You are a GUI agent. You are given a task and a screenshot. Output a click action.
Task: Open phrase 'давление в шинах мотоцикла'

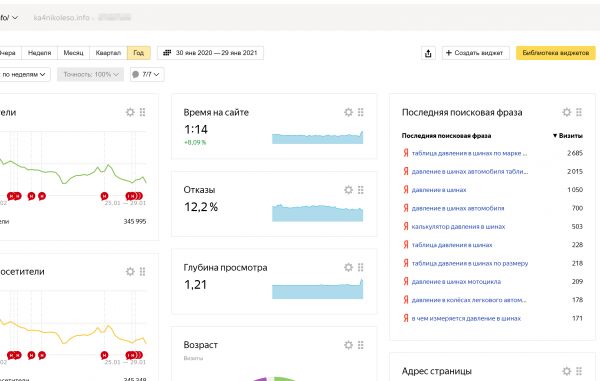[x=456, y=282]
